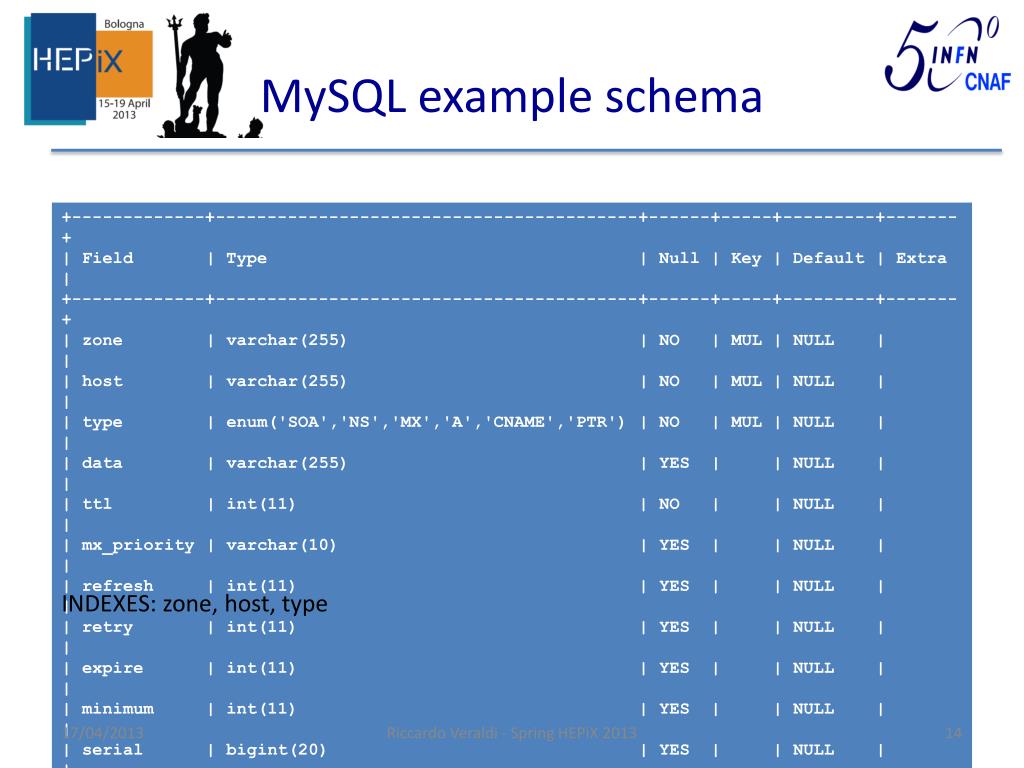Click NULL default in the type row
Screen dimensions: 1024x768
pos(813,423)
